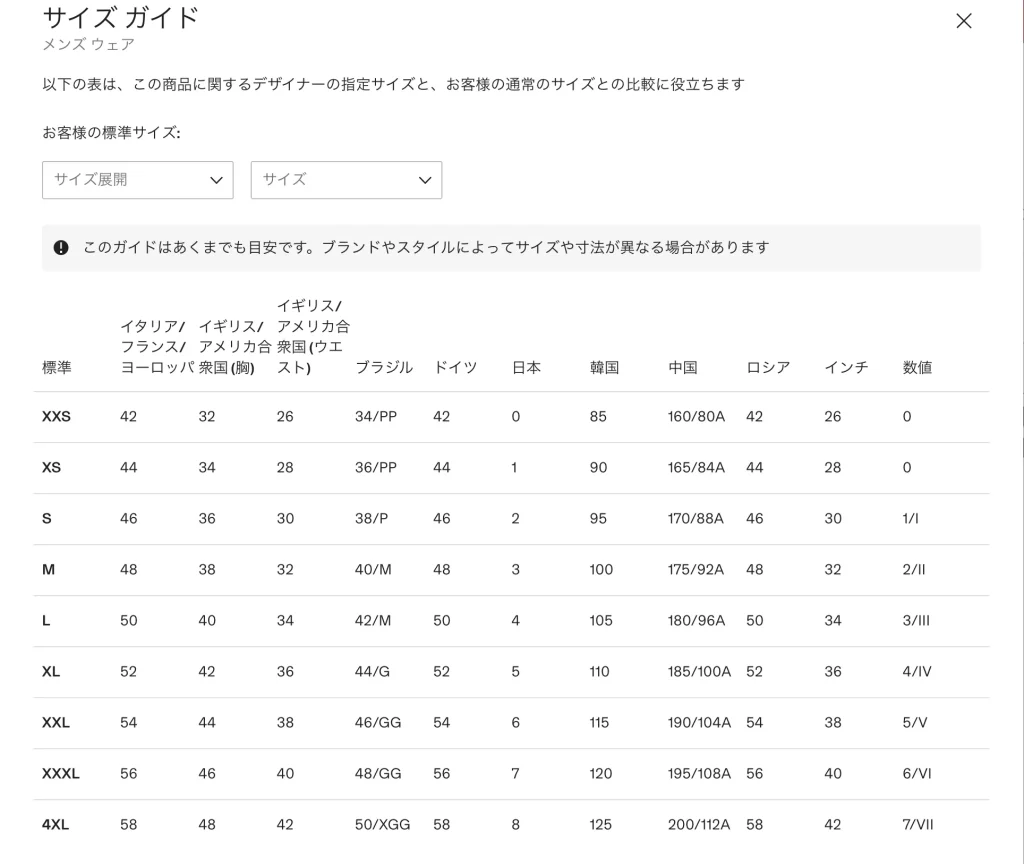Click the 5/V numeric size cell
Screen dimensions: 1024x864
[915, 722]
